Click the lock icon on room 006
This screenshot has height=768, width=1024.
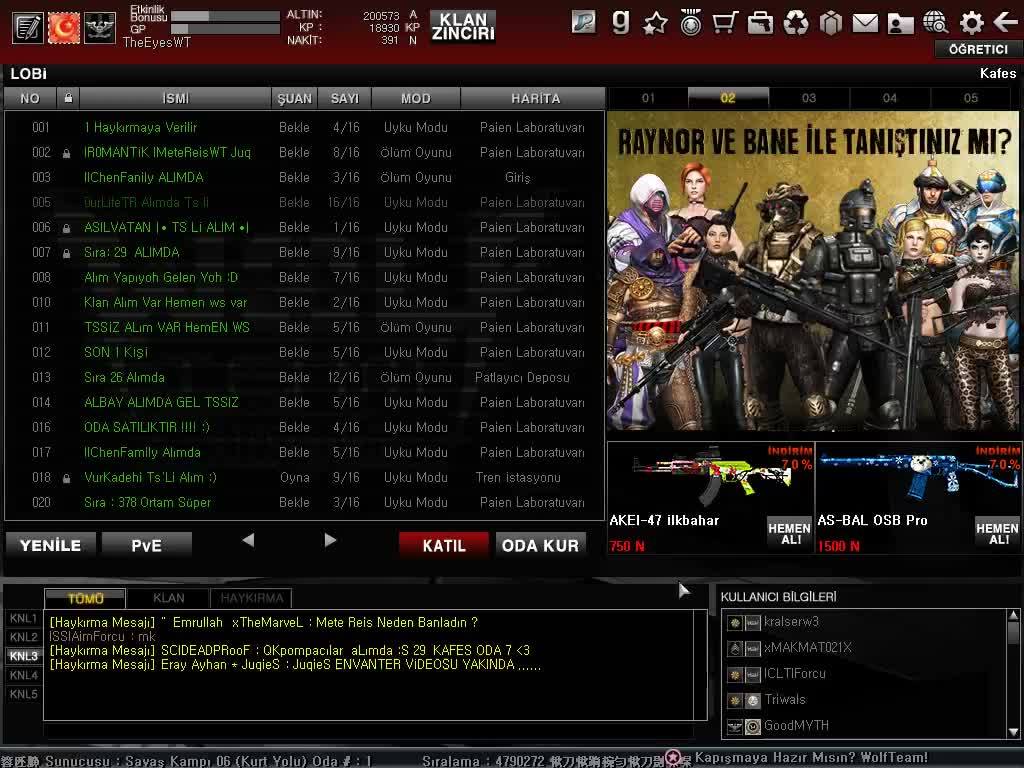(67, 229)
